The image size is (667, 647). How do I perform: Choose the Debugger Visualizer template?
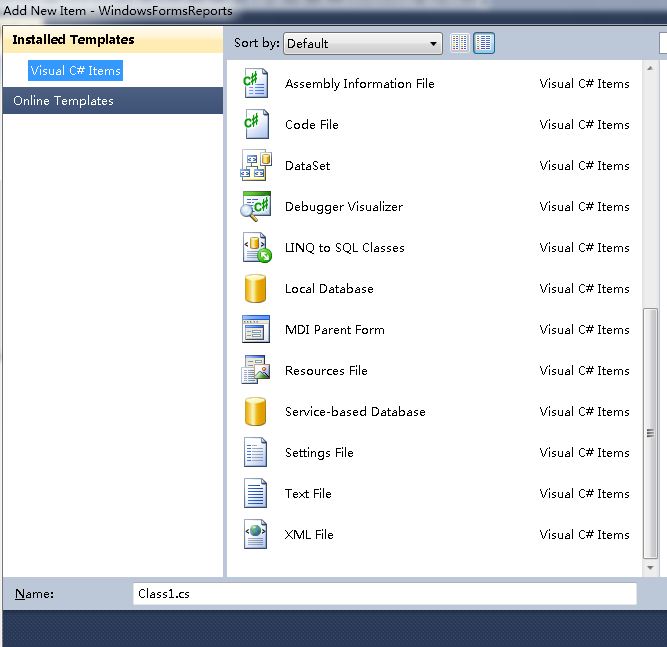pyautogui.click(x=344, y=207)
